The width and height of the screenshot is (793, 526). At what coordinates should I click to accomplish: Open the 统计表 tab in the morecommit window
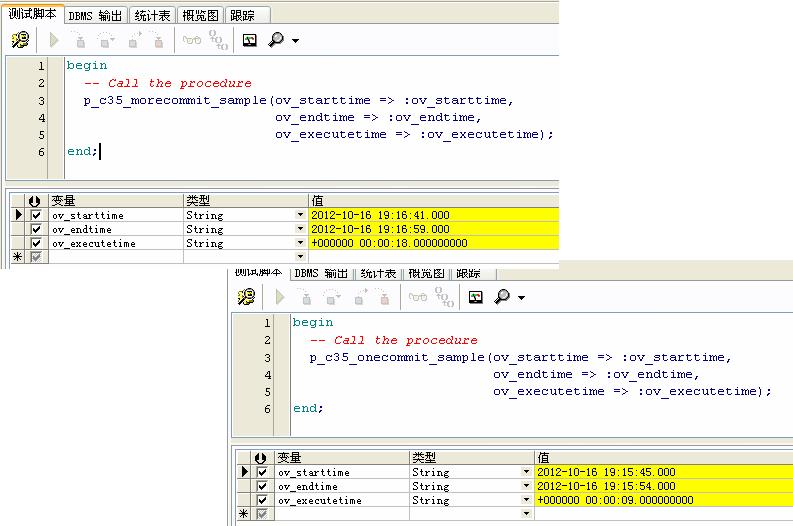coord(151,16)
